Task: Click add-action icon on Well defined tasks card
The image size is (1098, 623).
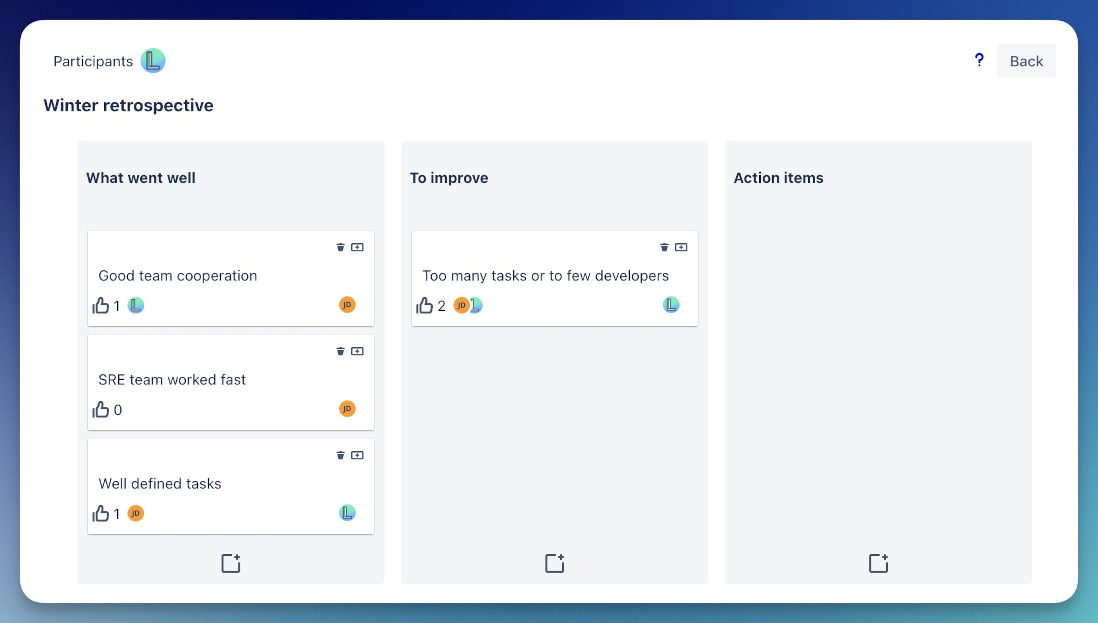Action: 357,455
